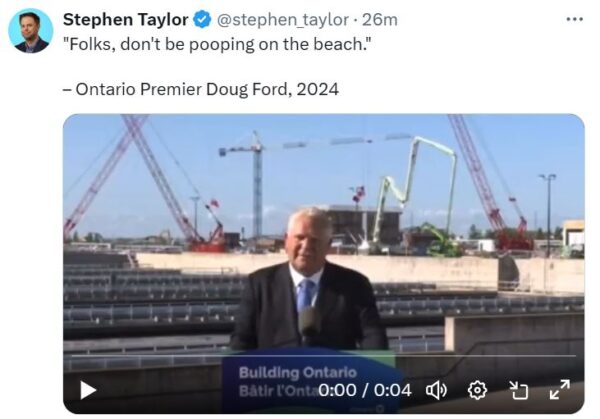Click the 0:00 / 0:04 time display
This screenshot has width=600, height=419.
point(365,390)
